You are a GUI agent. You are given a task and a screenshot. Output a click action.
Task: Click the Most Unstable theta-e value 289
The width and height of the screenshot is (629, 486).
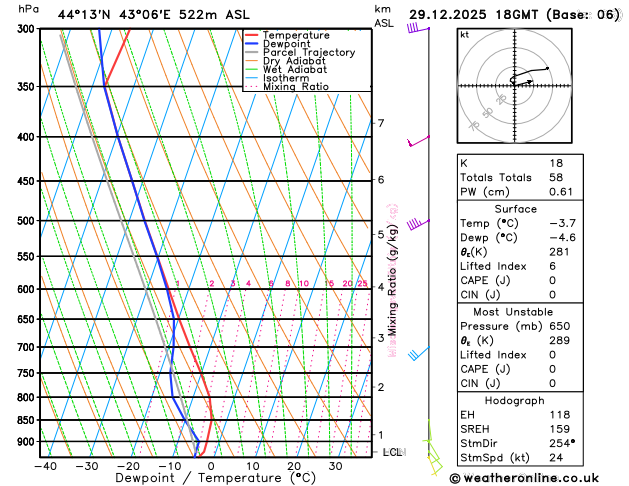[560, 341]
